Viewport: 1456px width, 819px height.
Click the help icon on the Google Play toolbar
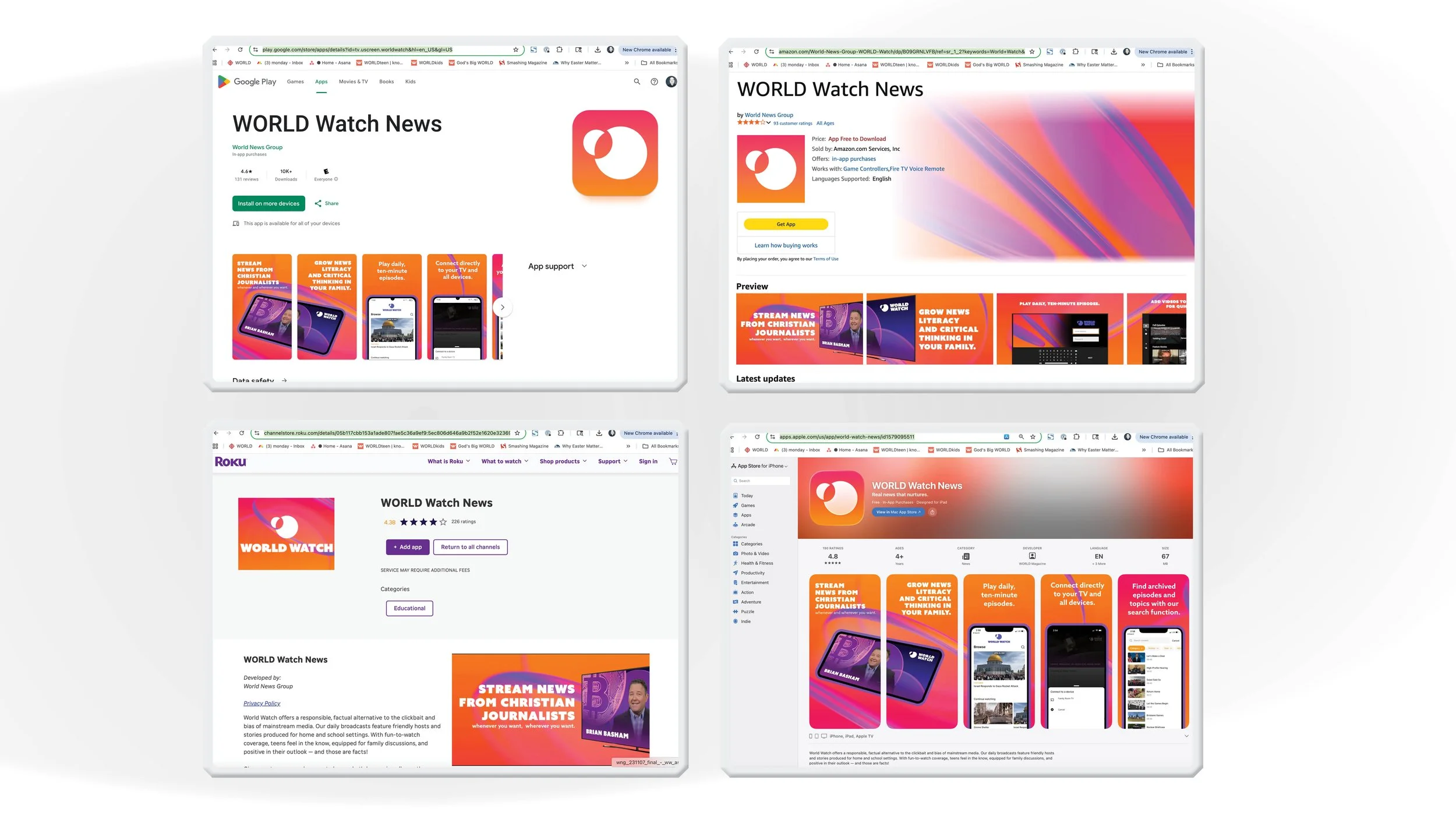click(x=653, y=82)
